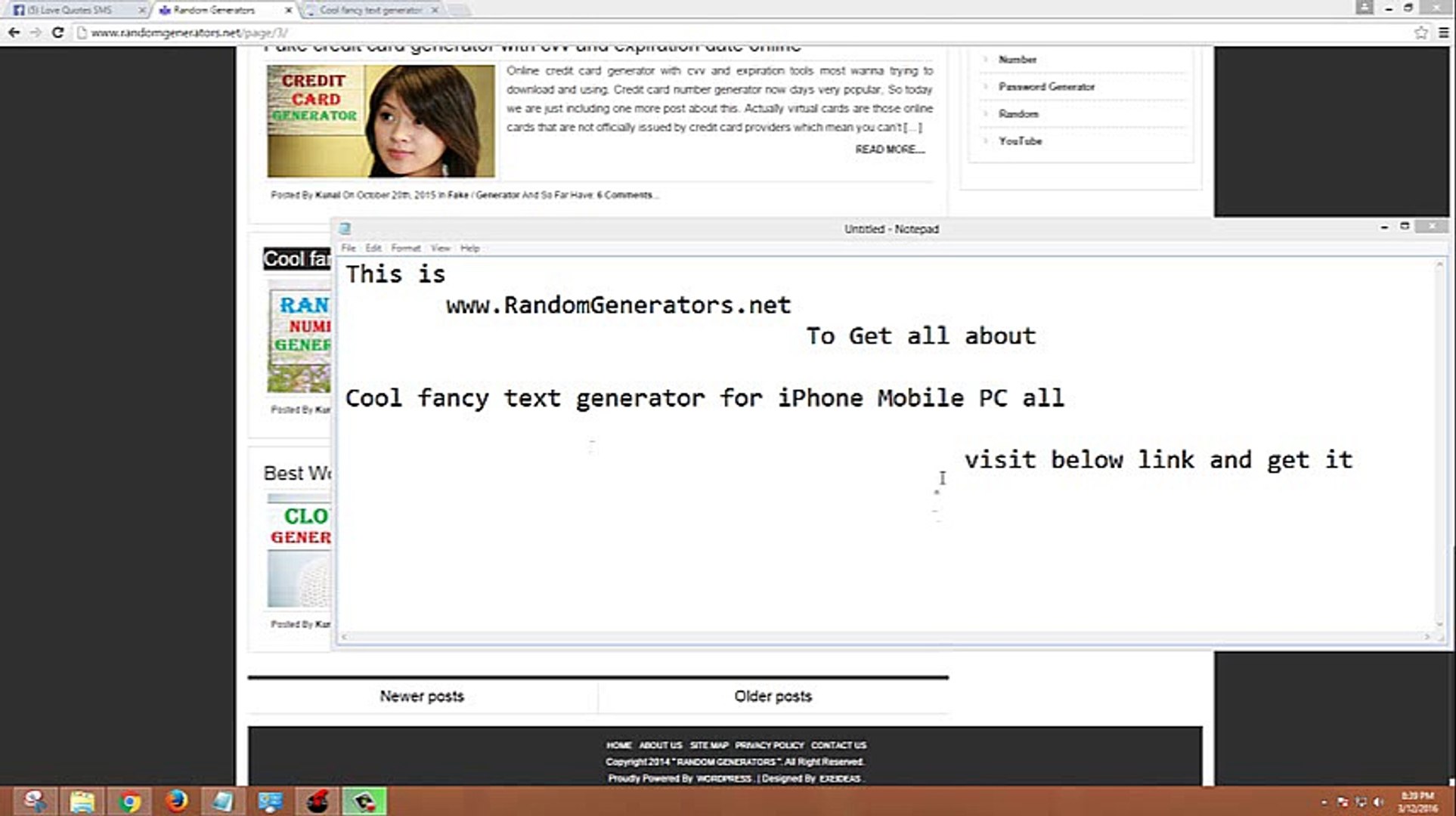
Task: Open Chrome hamburger menu
Action: click(1443, 32)
